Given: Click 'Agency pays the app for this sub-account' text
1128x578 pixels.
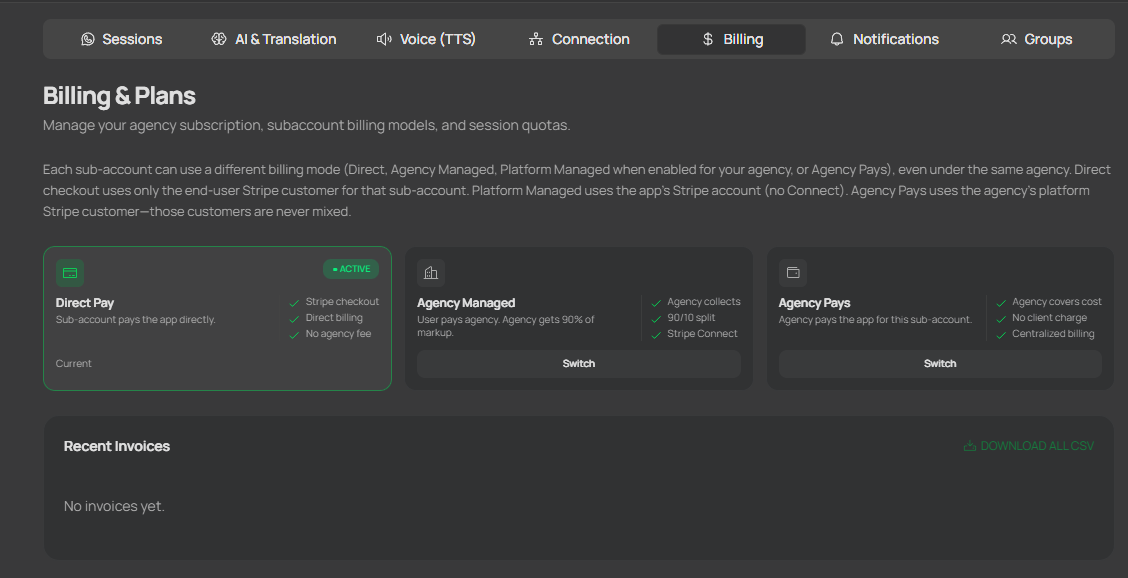Looking at the screenshot, I should (875, 320).
